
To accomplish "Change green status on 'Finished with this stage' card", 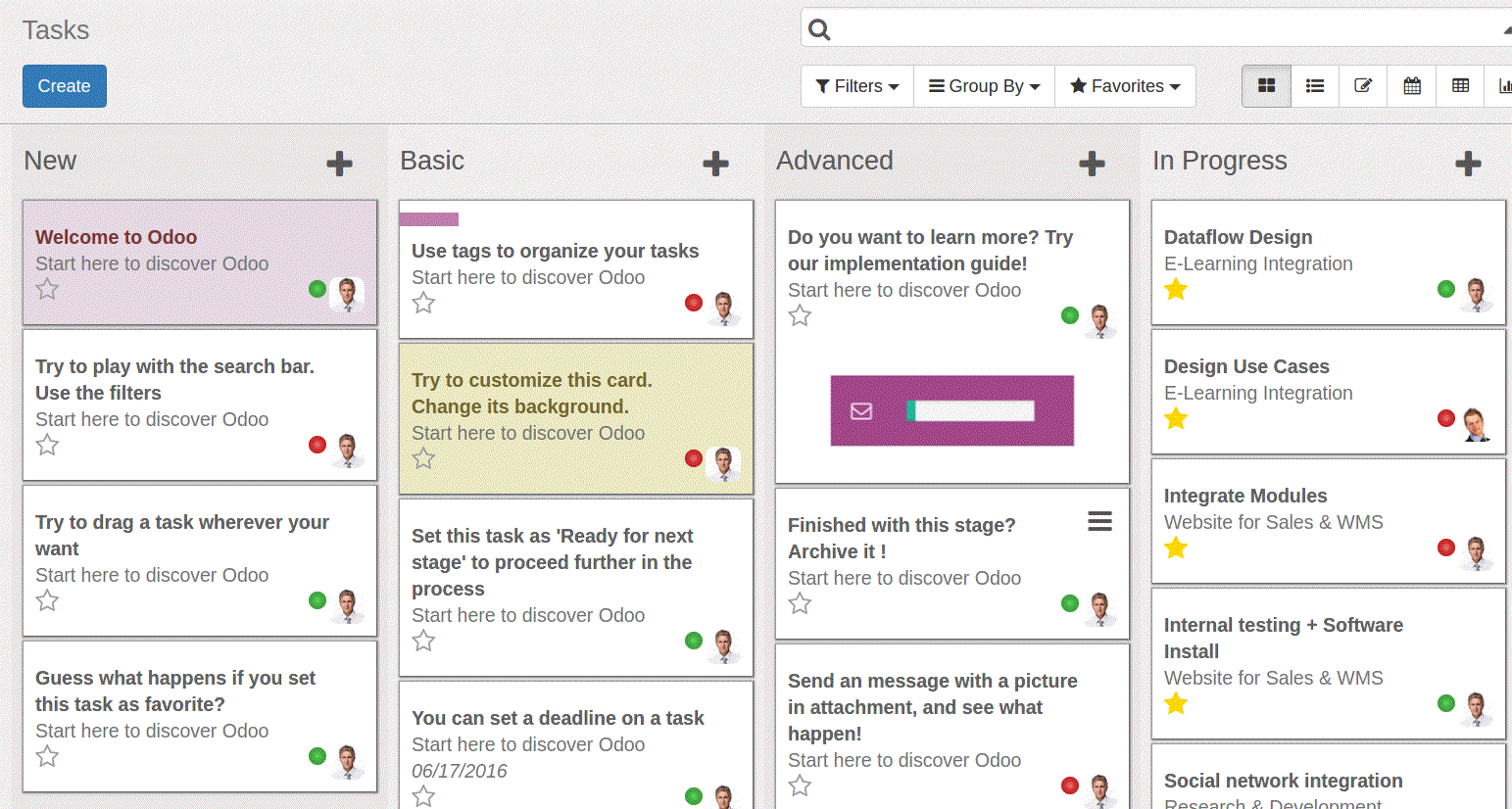I will tap(1070, 603).
